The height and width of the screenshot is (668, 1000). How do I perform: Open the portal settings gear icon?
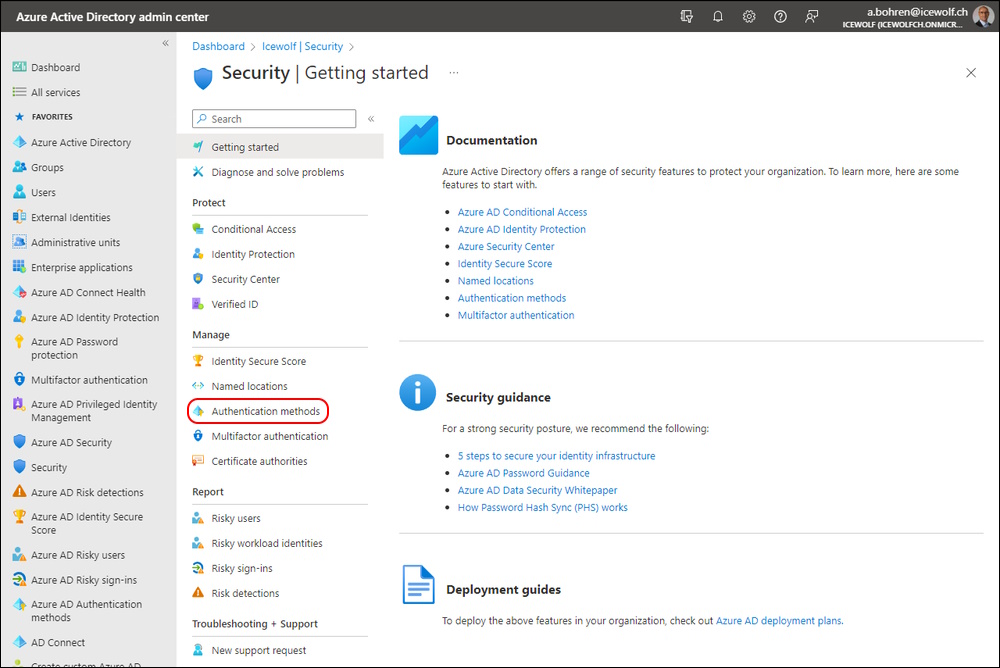(x=749, y=17)
